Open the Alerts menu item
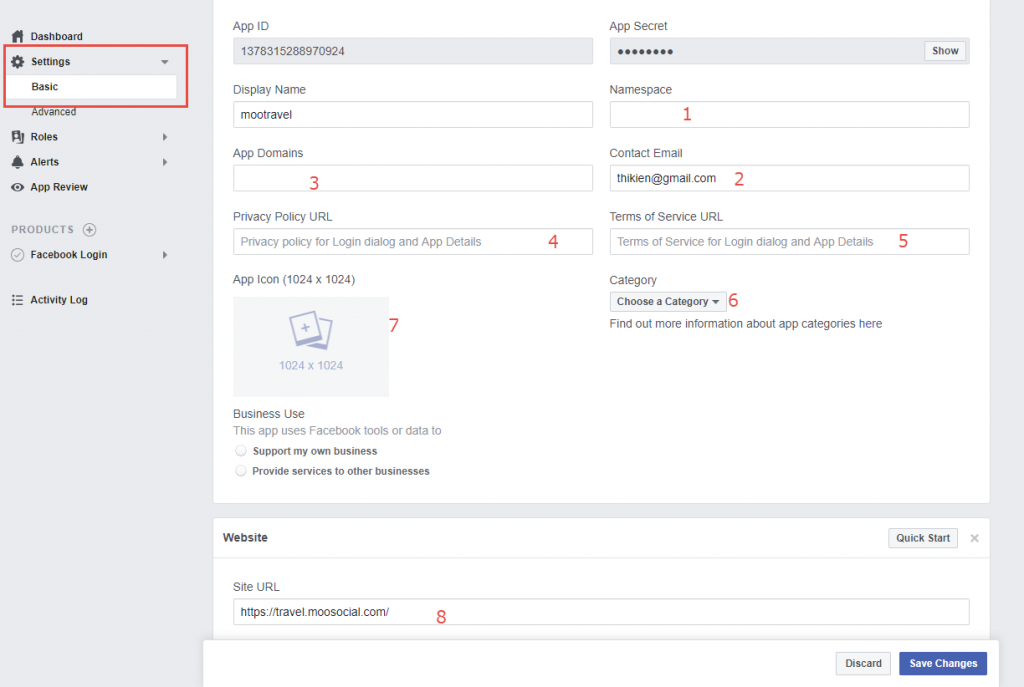This screenshot has width=1024, height=687. [x=44, y=161]
